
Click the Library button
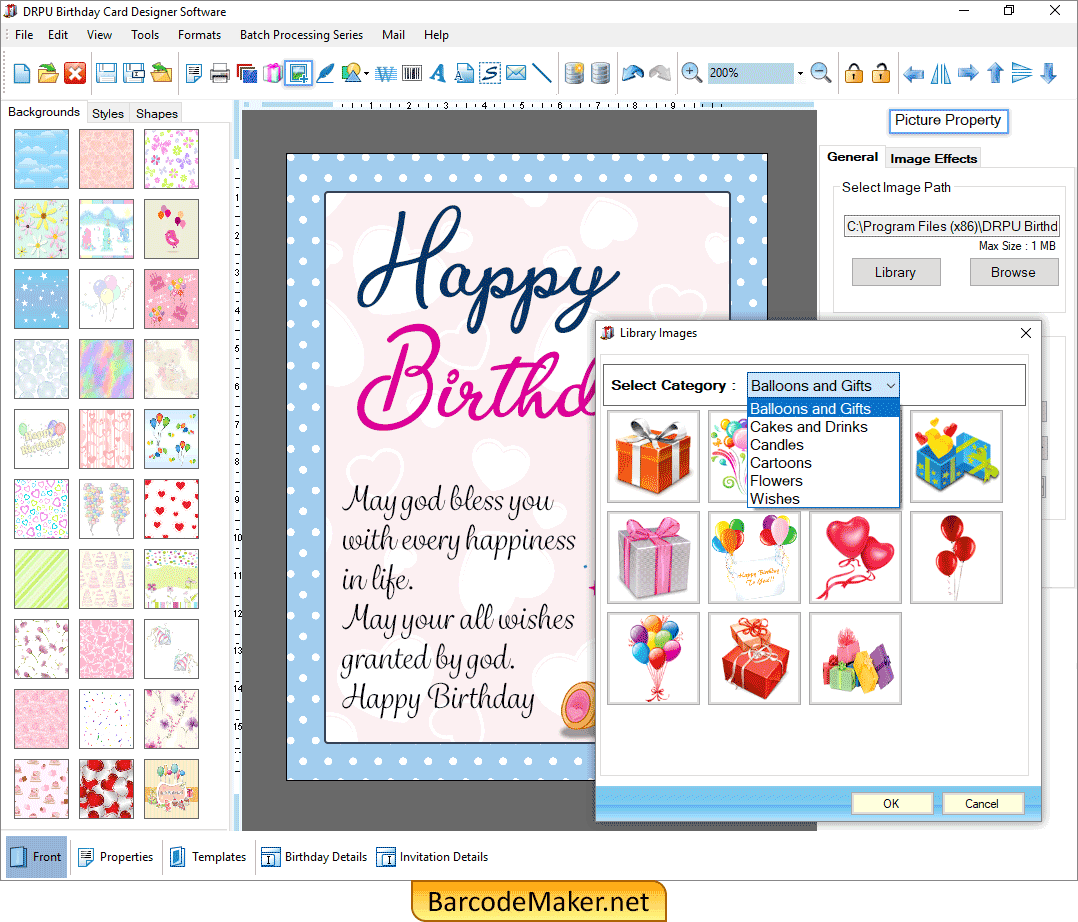tap(896, 272)
